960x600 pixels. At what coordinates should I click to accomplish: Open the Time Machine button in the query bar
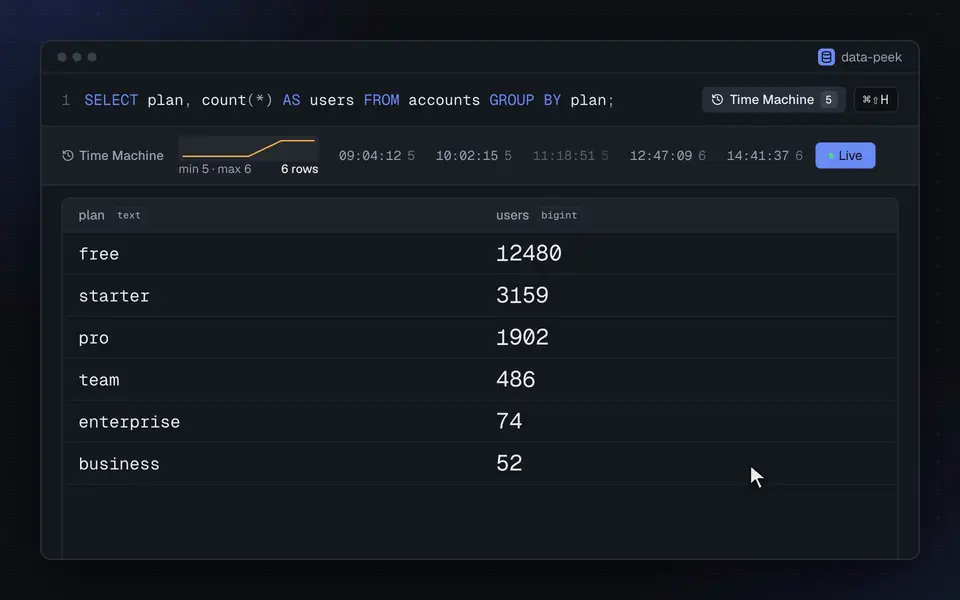point(773,100)
